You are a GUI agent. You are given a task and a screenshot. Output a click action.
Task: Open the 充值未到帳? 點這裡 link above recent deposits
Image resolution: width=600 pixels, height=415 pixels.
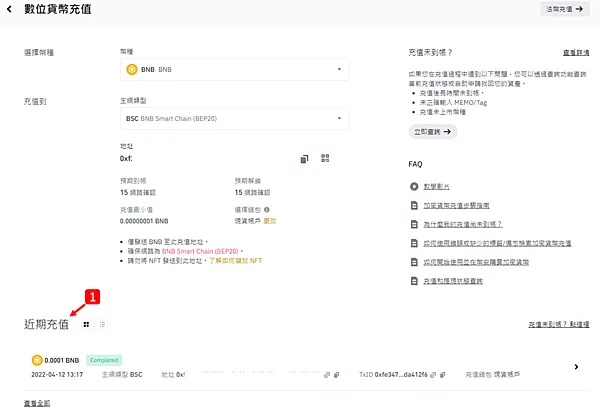(559, 324)
